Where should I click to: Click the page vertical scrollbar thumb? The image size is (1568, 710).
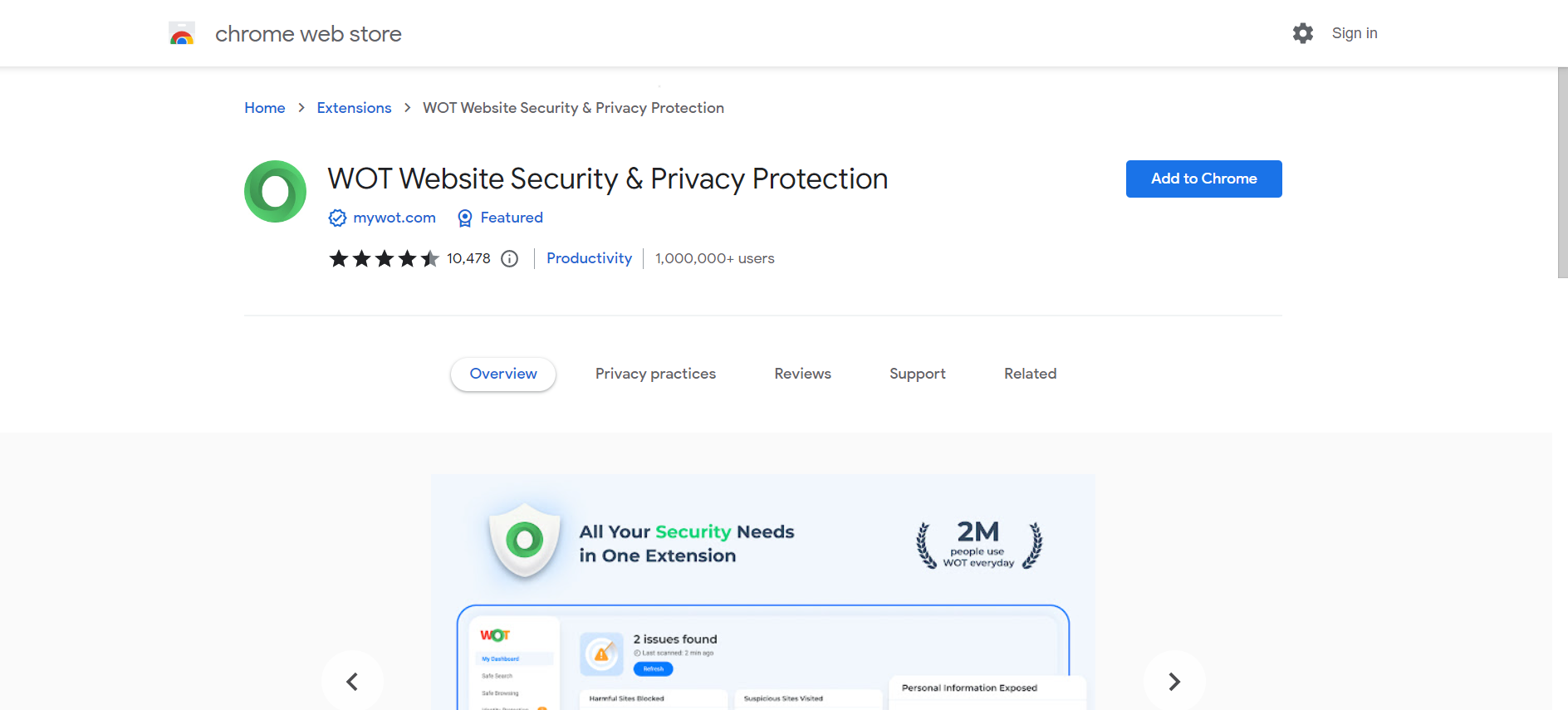(1561, 173)
